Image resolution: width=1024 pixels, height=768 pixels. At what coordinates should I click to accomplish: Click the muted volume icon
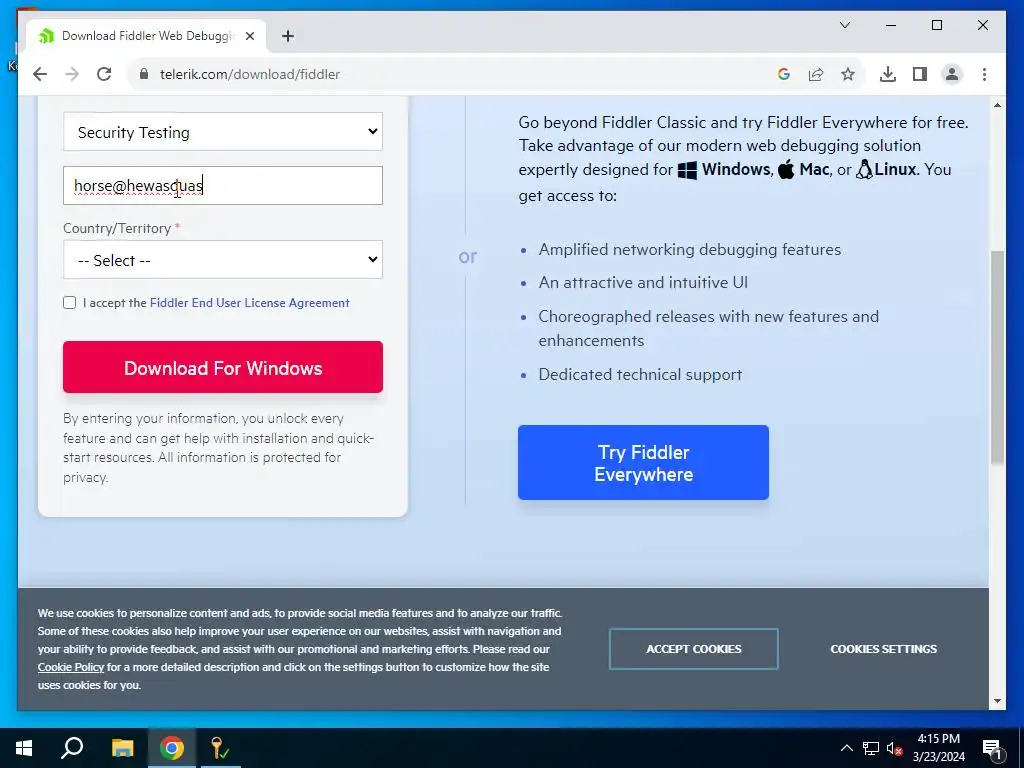(x=894, y=748)
